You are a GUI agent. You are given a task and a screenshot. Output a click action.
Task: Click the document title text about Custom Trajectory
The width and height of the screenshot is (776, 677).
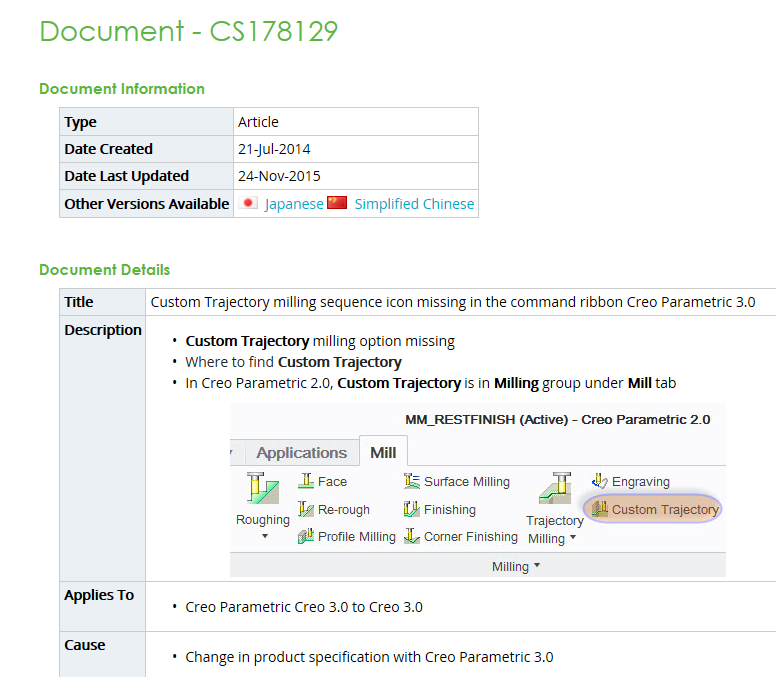453,302
